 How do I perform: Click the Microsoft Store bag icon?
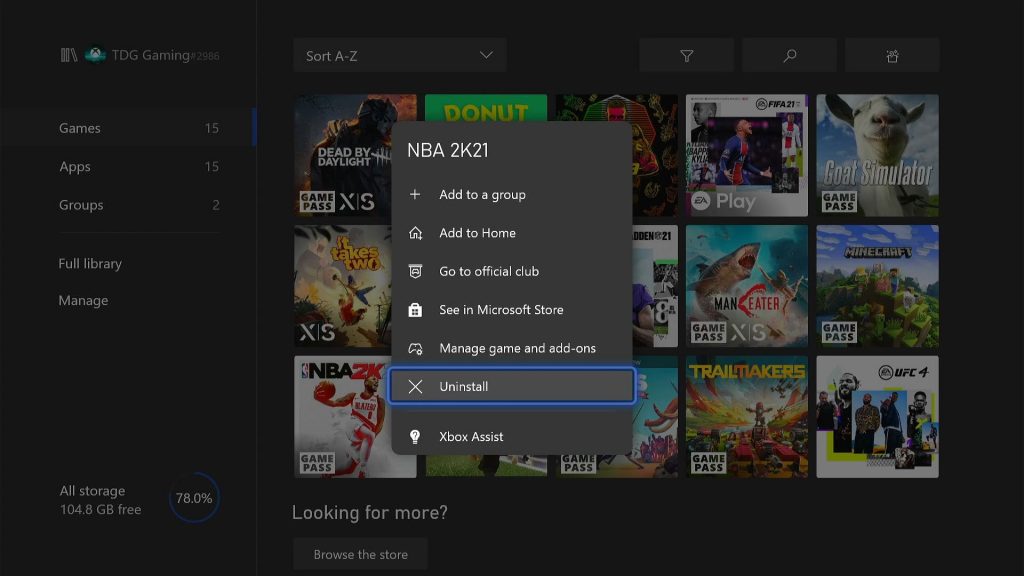pos(415,310)
